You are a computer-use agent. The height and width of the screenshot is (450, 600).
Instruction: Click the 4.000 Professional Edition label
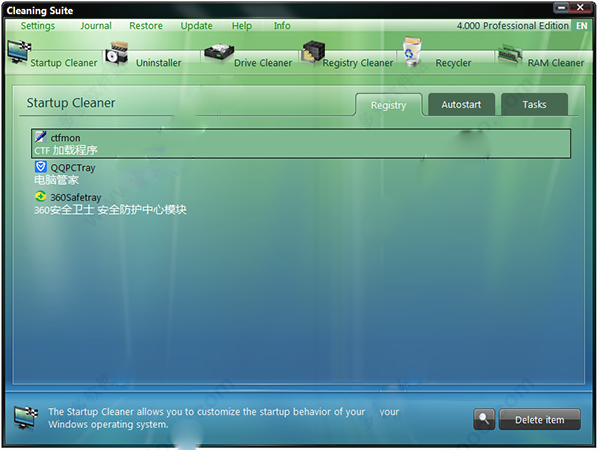coord(512,26)
